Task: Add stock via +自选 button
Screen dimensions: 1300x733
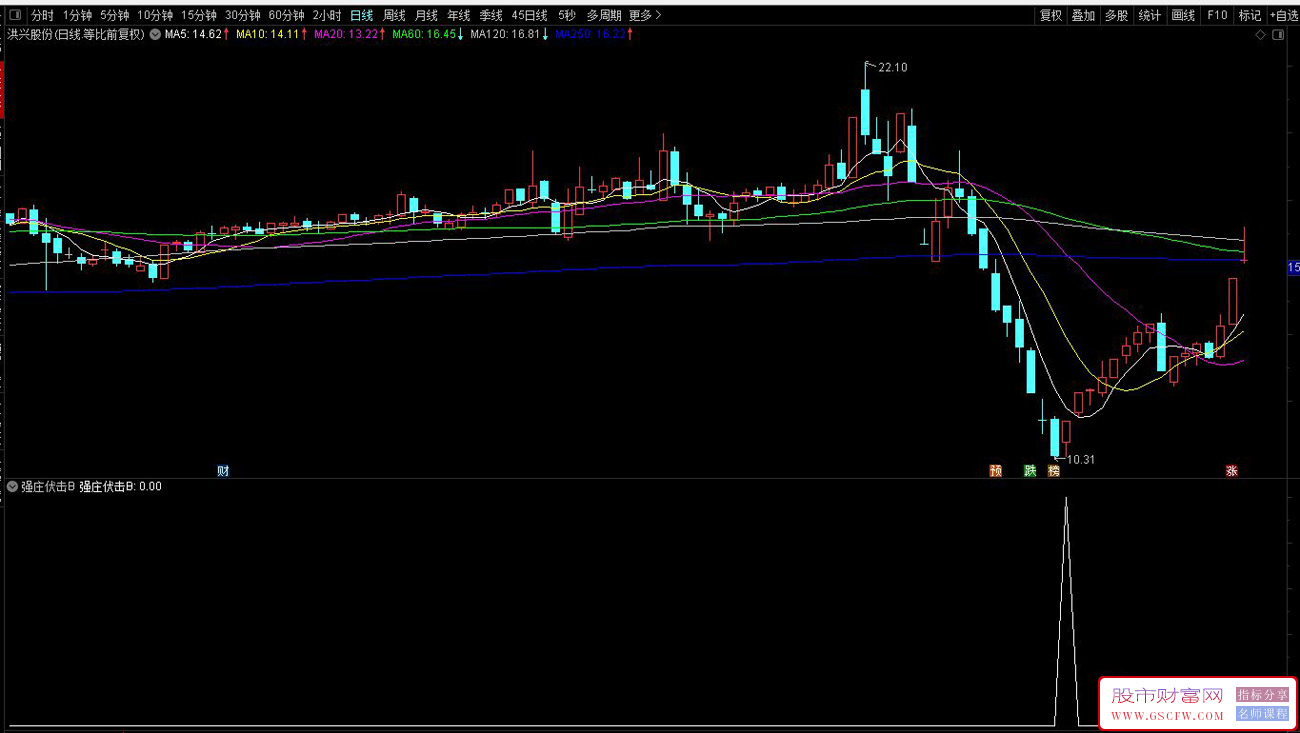Action: pyautogui.click(x=1283, y=16)
